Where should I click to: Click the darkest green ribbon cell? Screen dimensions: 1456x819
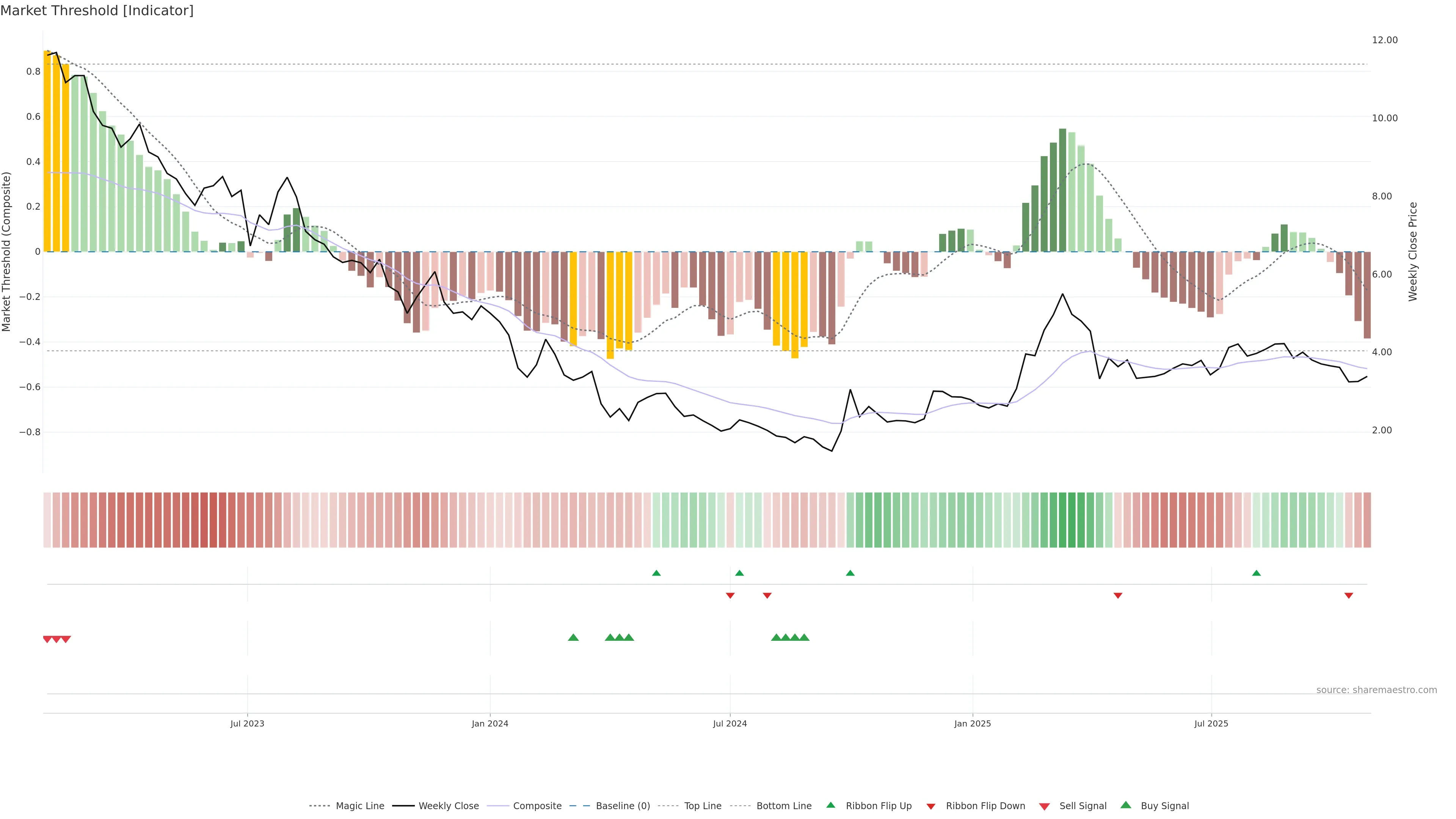(1072, 520)
